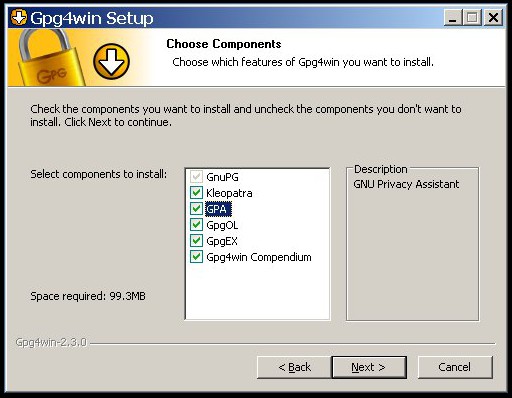Click the disabled maximize button
512x398 pixels.
472,17
